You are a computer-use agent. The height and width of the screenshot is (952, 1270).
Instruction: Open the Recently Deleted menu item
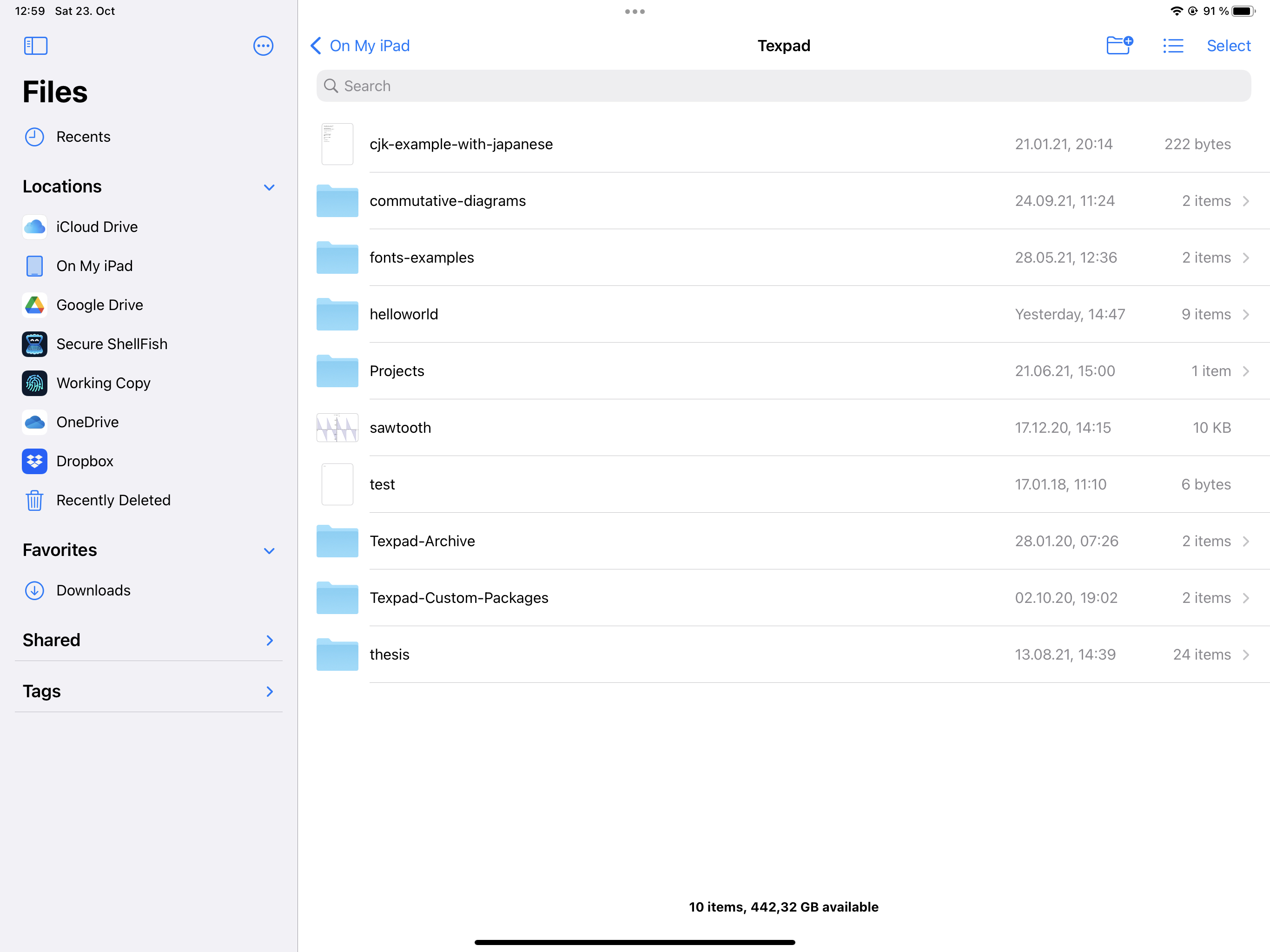pos(113,499)
